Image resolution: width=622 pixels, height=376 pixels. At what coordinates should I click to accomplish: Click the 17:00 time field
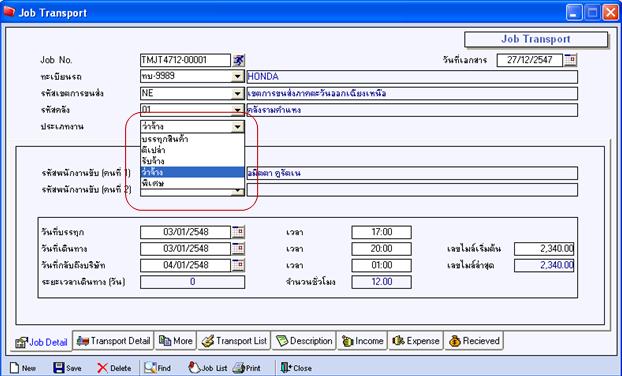click(381, 232)
